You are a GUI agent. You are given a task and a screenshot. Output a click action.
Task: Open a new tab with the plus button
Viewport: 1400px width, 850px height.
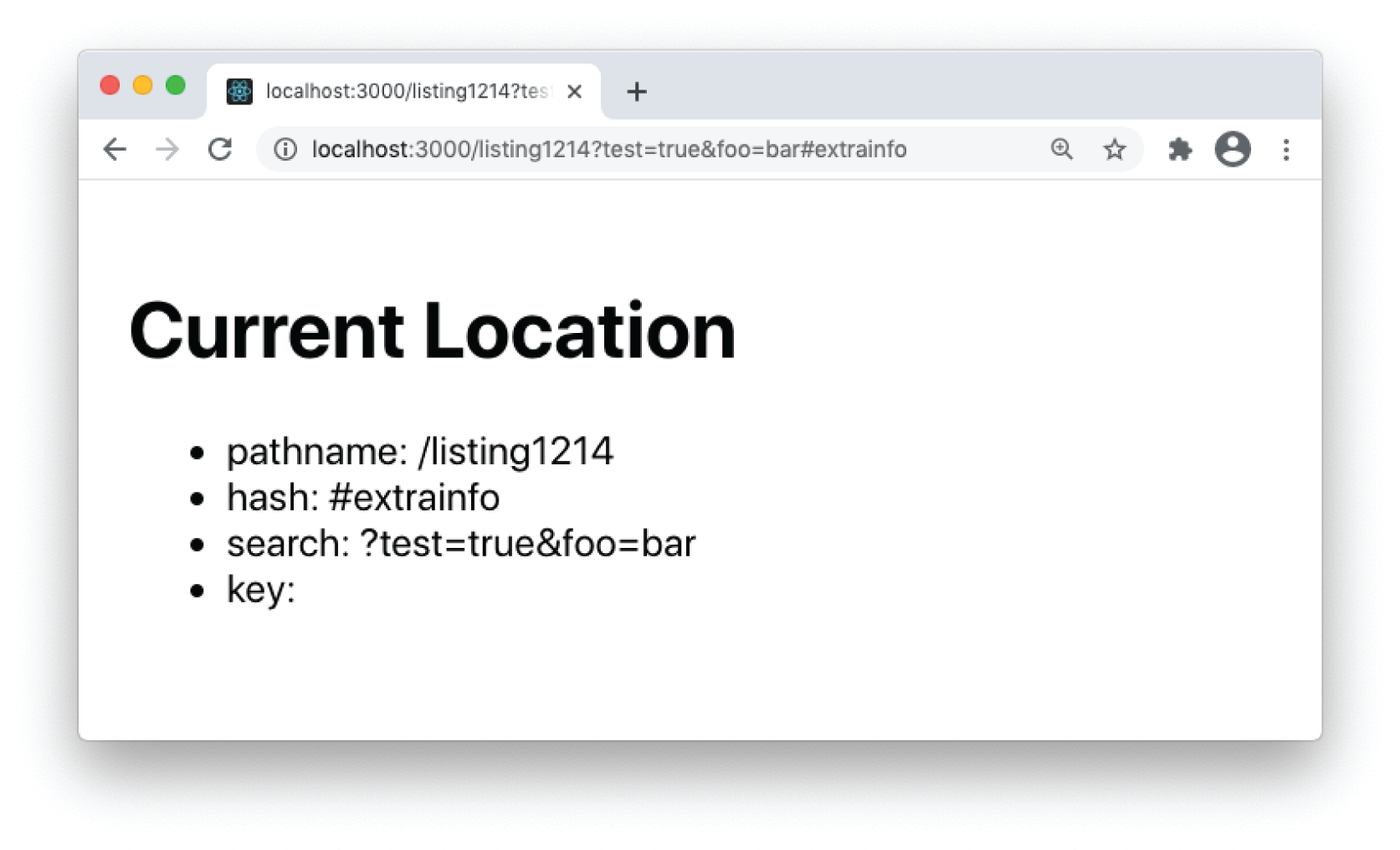point(637,92)
